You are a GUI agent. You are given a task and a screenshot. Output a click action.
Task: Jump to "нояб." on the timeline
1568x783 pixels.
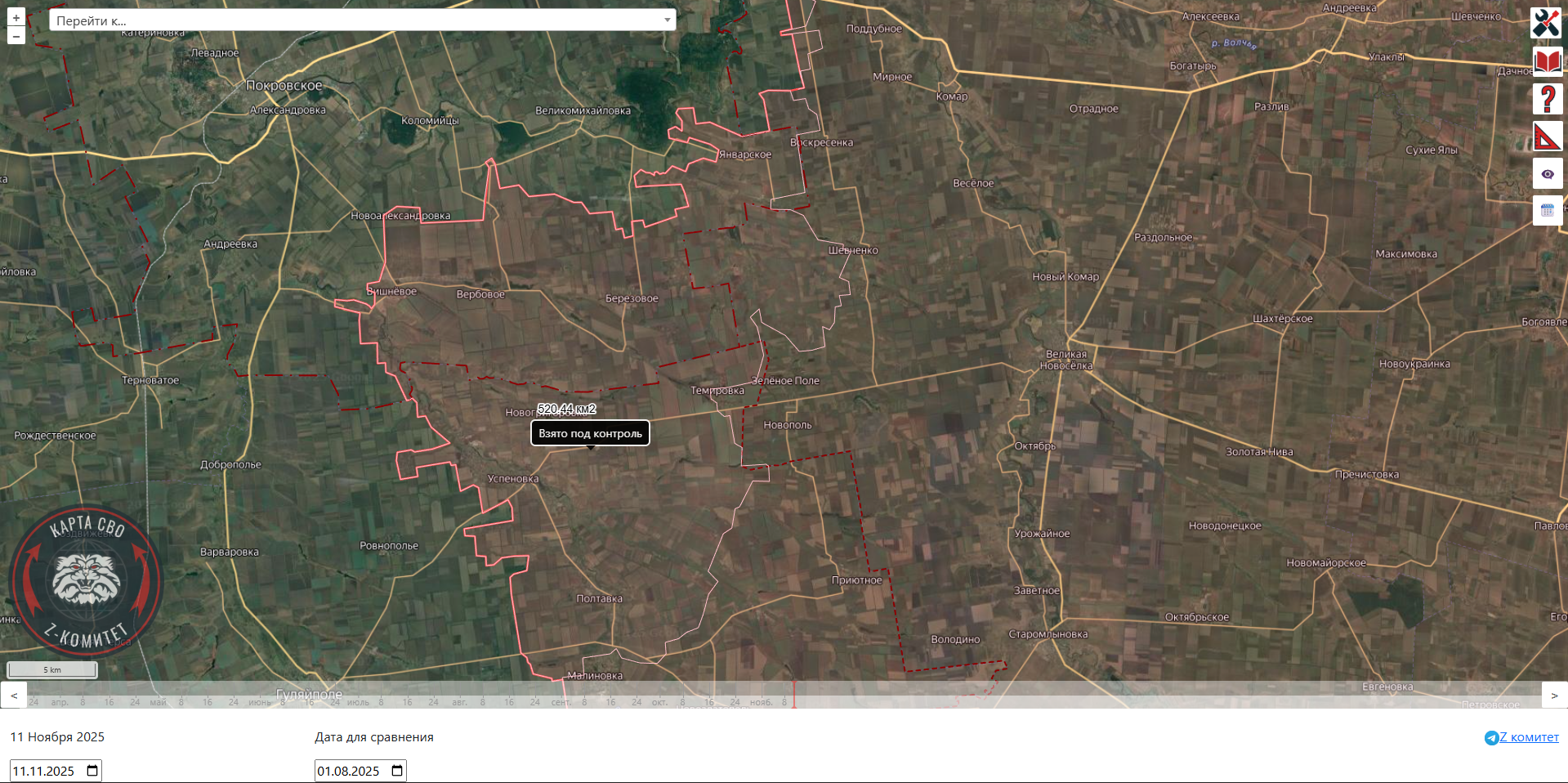coord(761,702)
